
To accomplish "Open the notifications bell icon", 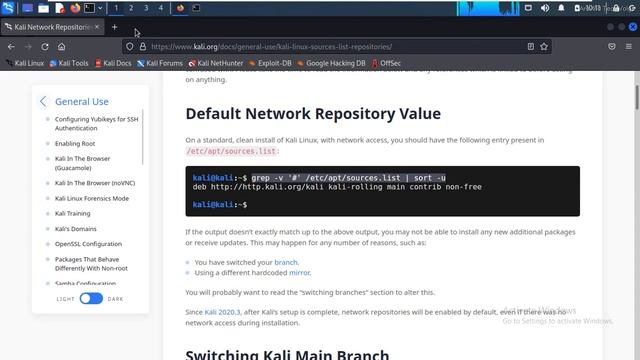I will click(x=561, y=8).
